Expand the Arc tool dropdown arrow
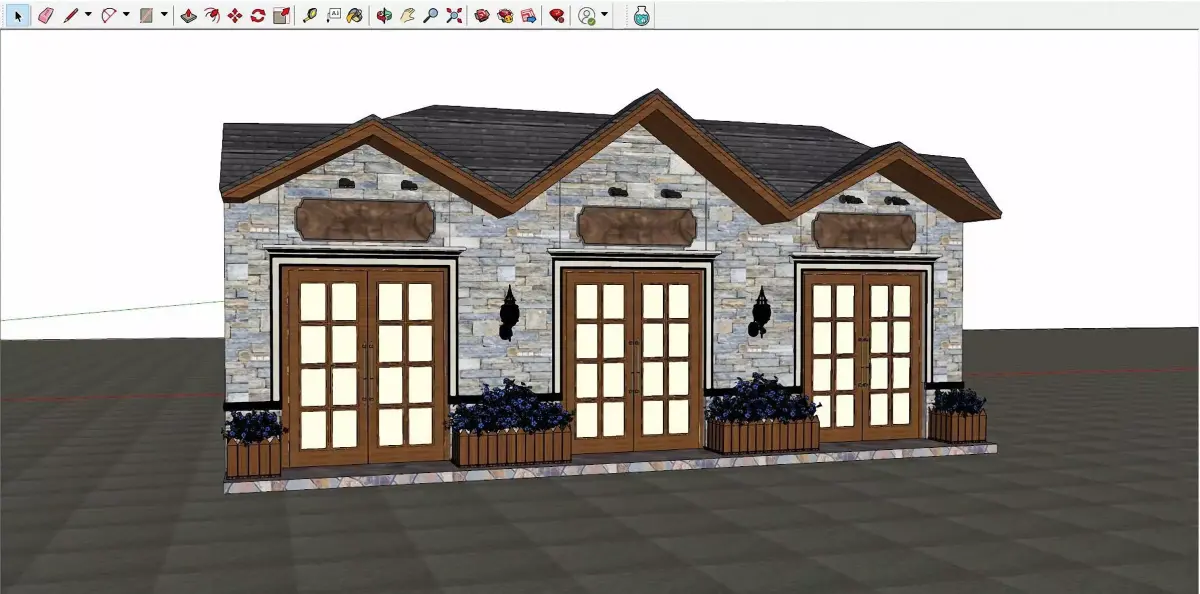Viewport: 1200px width, 594px height. (126, 15)
